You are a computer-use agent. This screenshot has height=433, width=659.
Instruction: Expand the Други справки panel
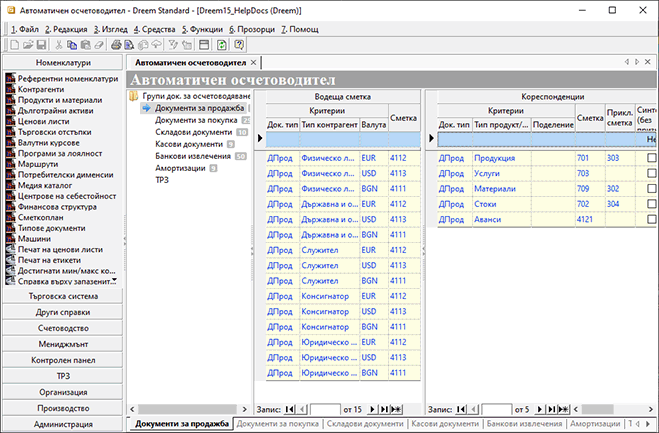click(63, 312)
